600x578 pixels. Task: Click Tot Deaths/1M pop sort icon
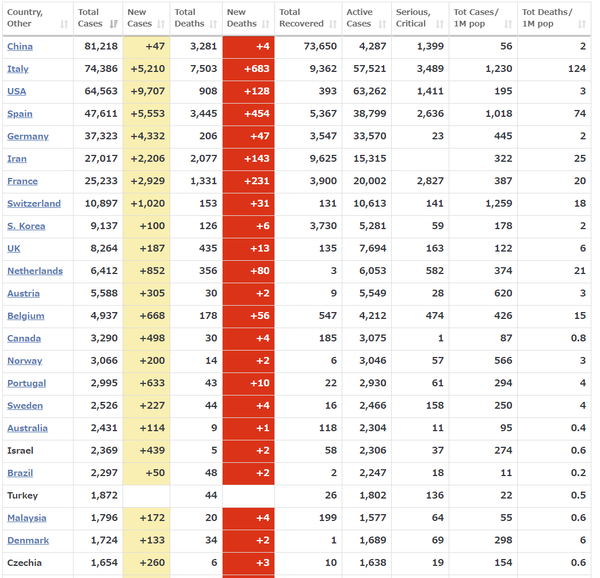[582, 24]
